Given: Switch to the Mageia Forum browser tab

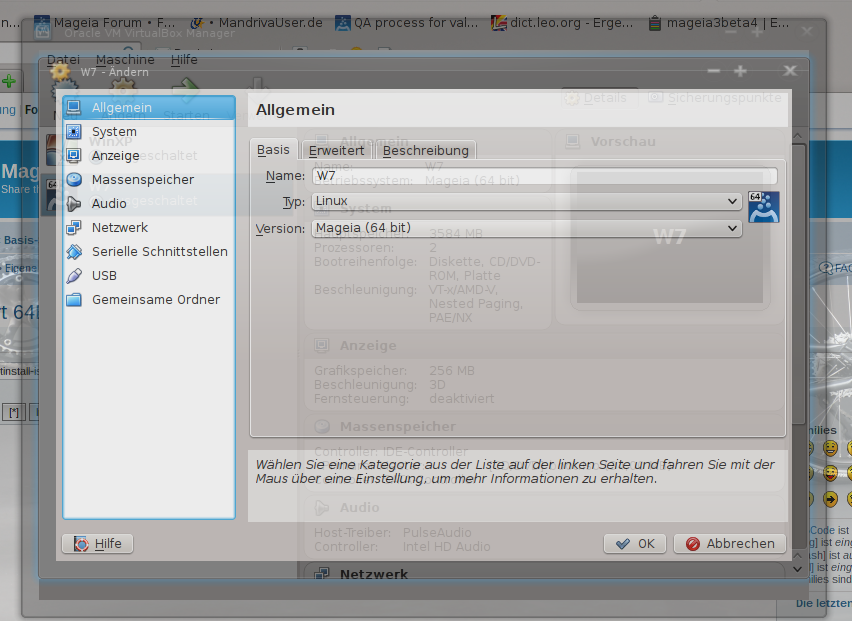Looking at the screenshot, I should click(105, 23).
